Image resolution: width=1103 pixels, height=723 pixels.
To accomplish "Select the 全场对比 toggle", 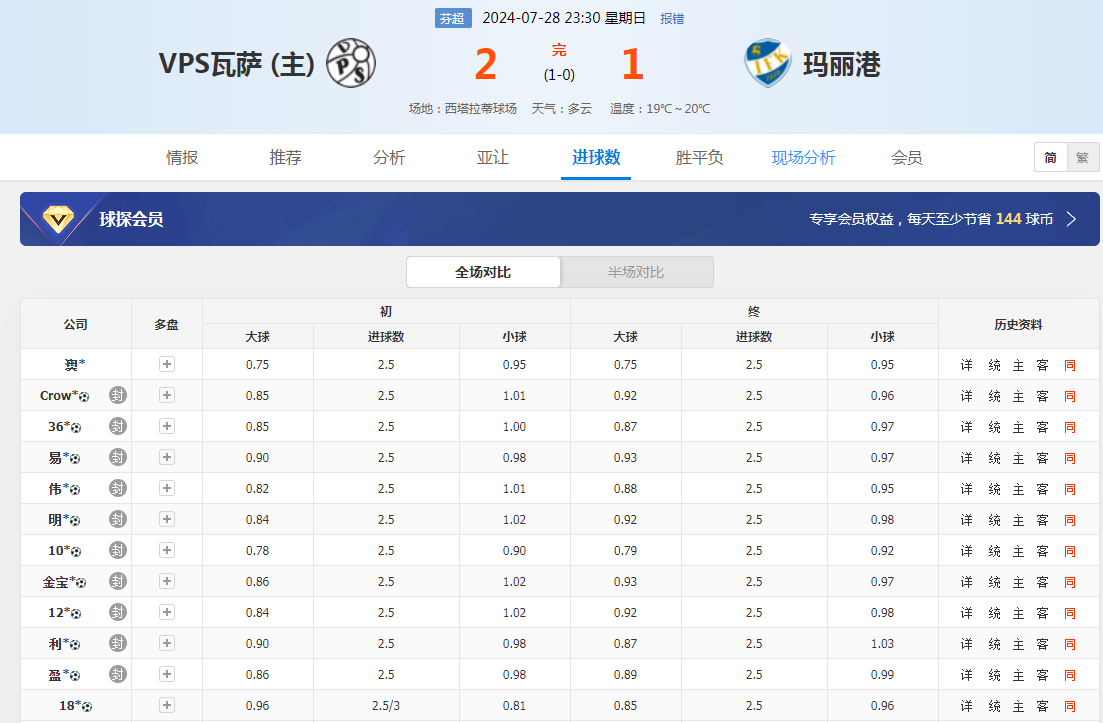I will (483, 272).
